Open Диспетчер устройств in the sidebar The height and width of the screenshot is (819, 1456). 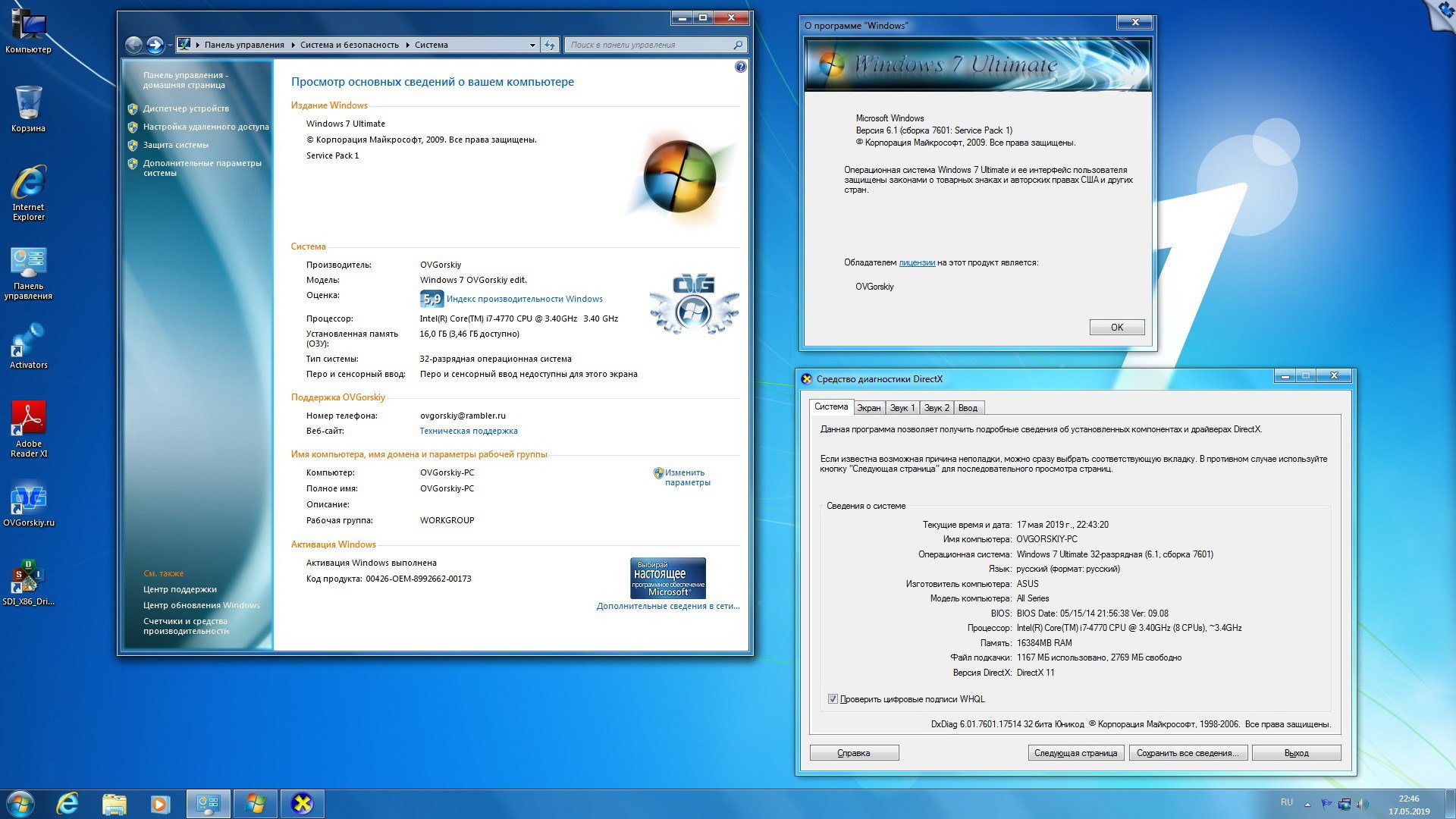point(186,108)
